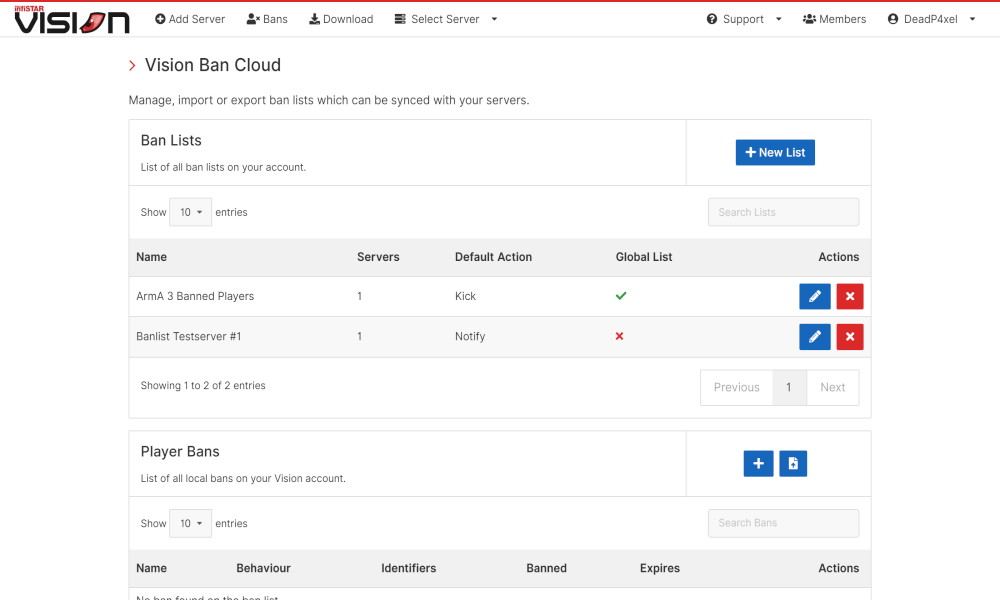The width and height of the screenshot is (1000, 600).
Task: Focus the Search Lists input field
Action: click(783, 212)
